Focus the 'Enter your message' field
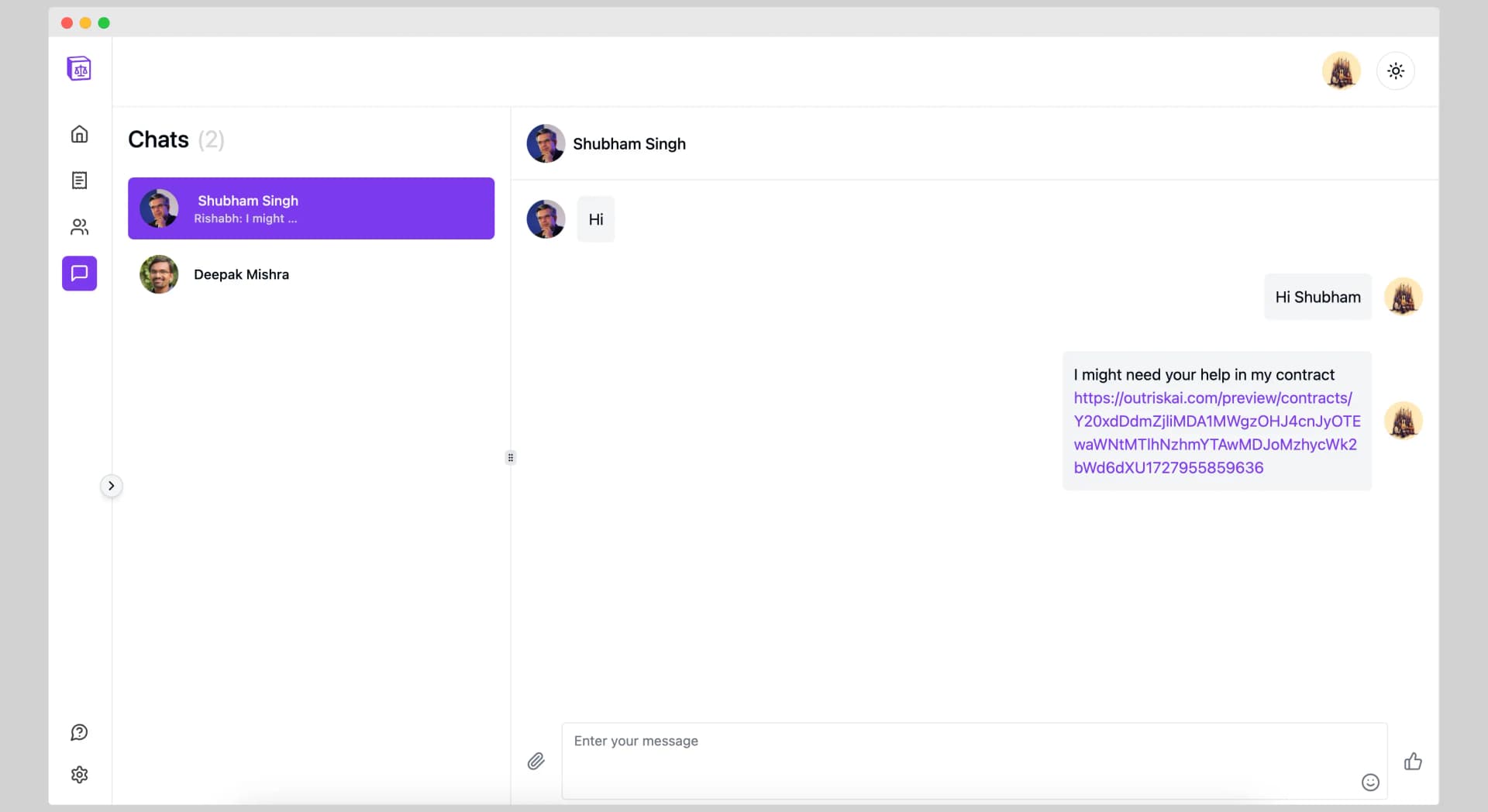This screenshot has width=1488, height=812. click(961, 760)
